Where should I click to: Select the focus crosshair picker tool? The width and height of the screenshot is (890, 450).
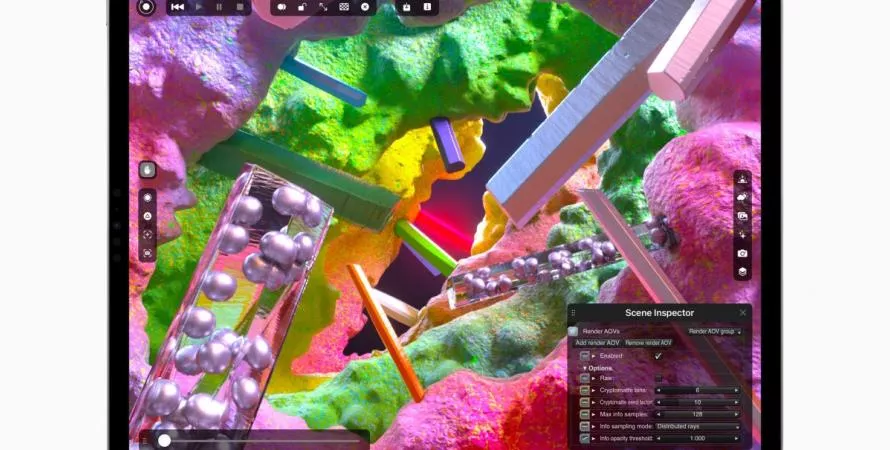(x=148, y=235)
